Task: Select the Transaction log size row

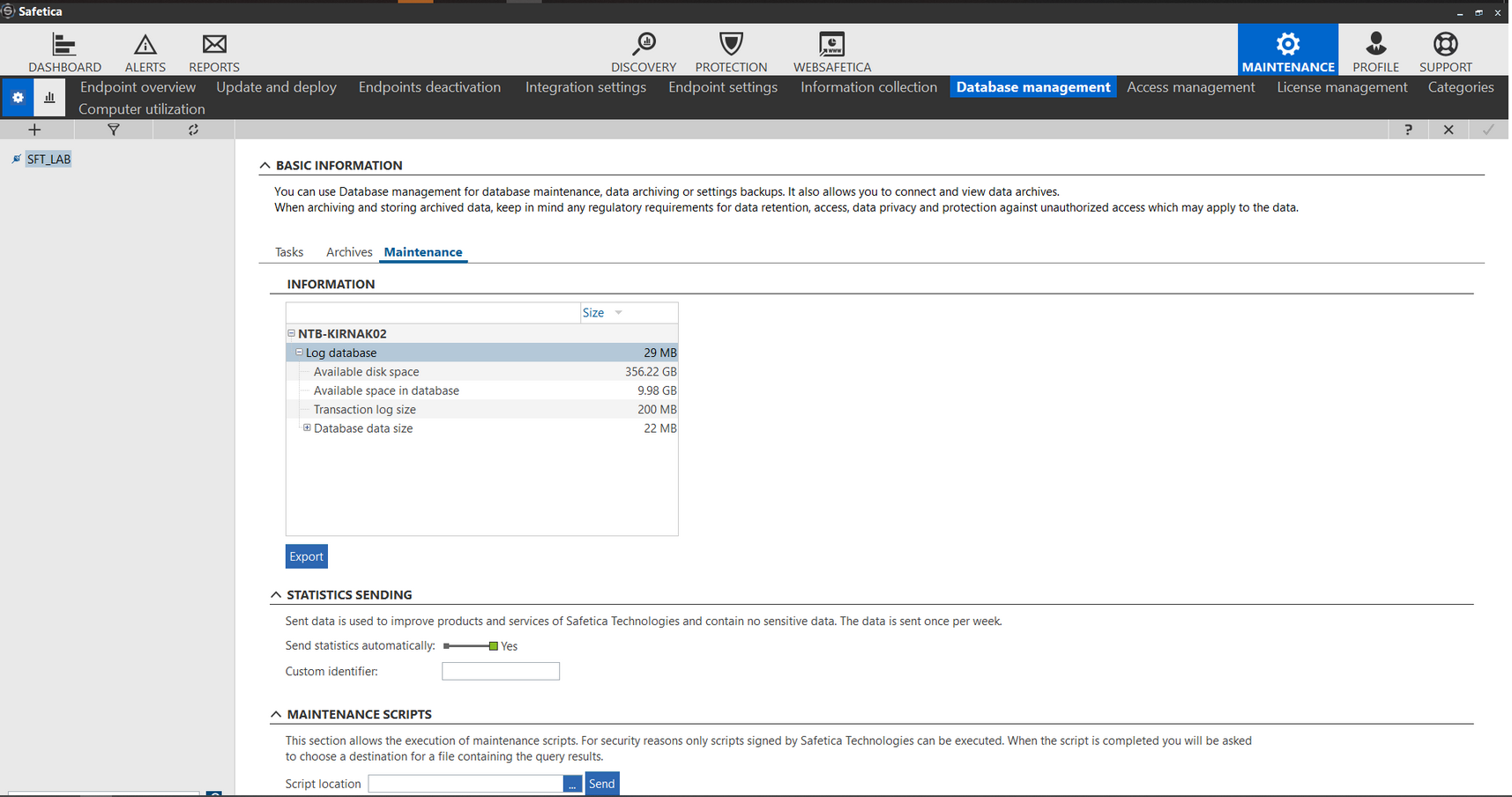Action: (482, 409)
